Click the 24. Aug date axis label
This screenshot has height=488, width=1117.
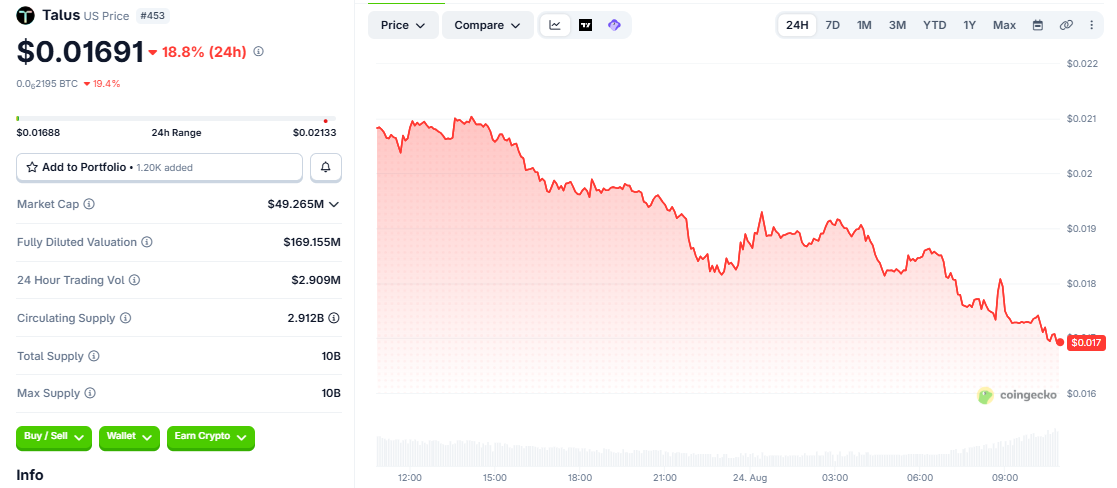tap(749, 477)
